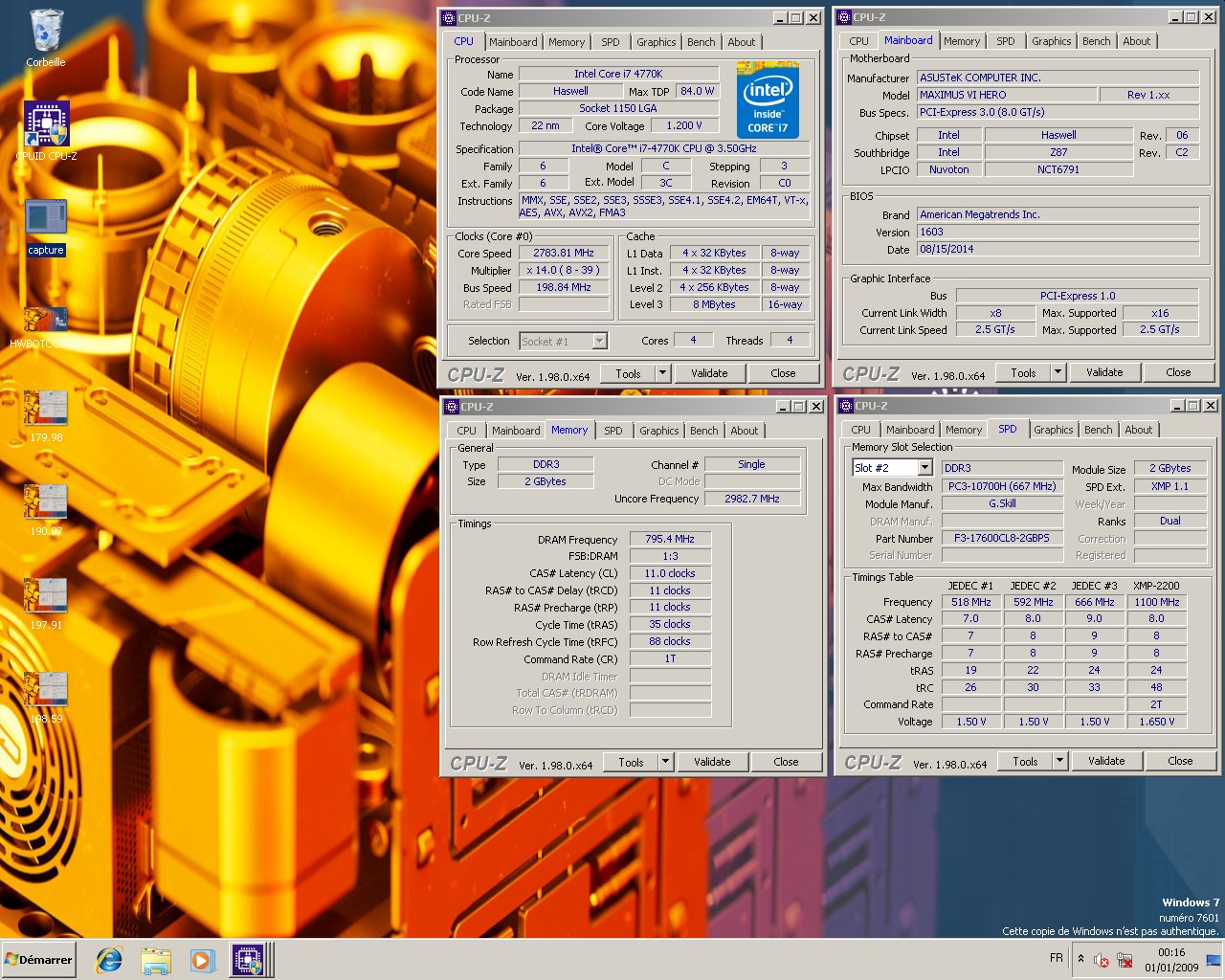The image size is (1225, 980).
Task: Click Validate in SPD window
Action: coord(1106,761)
